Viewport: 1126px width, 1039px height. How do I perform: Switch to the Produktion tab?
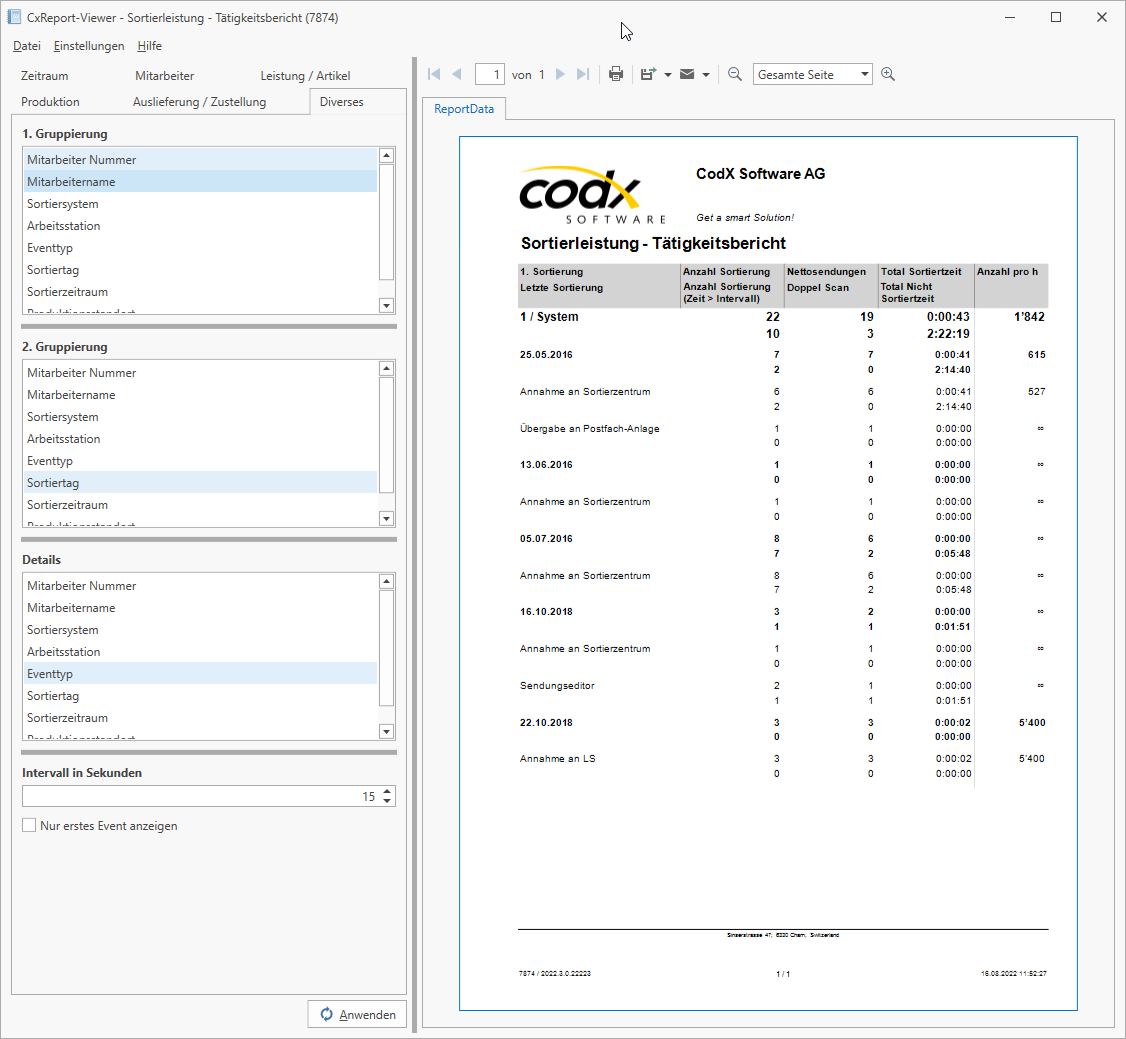click(50, 101)
